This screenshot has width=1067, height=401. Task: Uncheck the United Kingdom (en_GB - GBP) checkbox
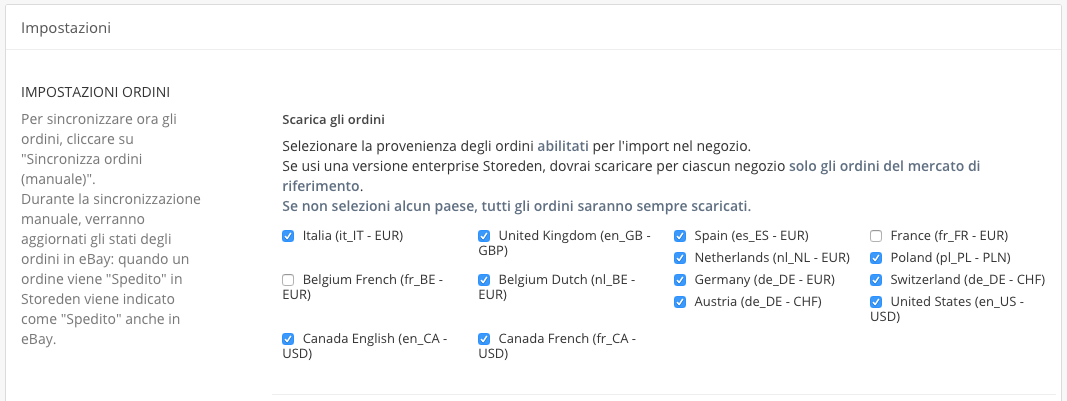(x=484, y=236)
